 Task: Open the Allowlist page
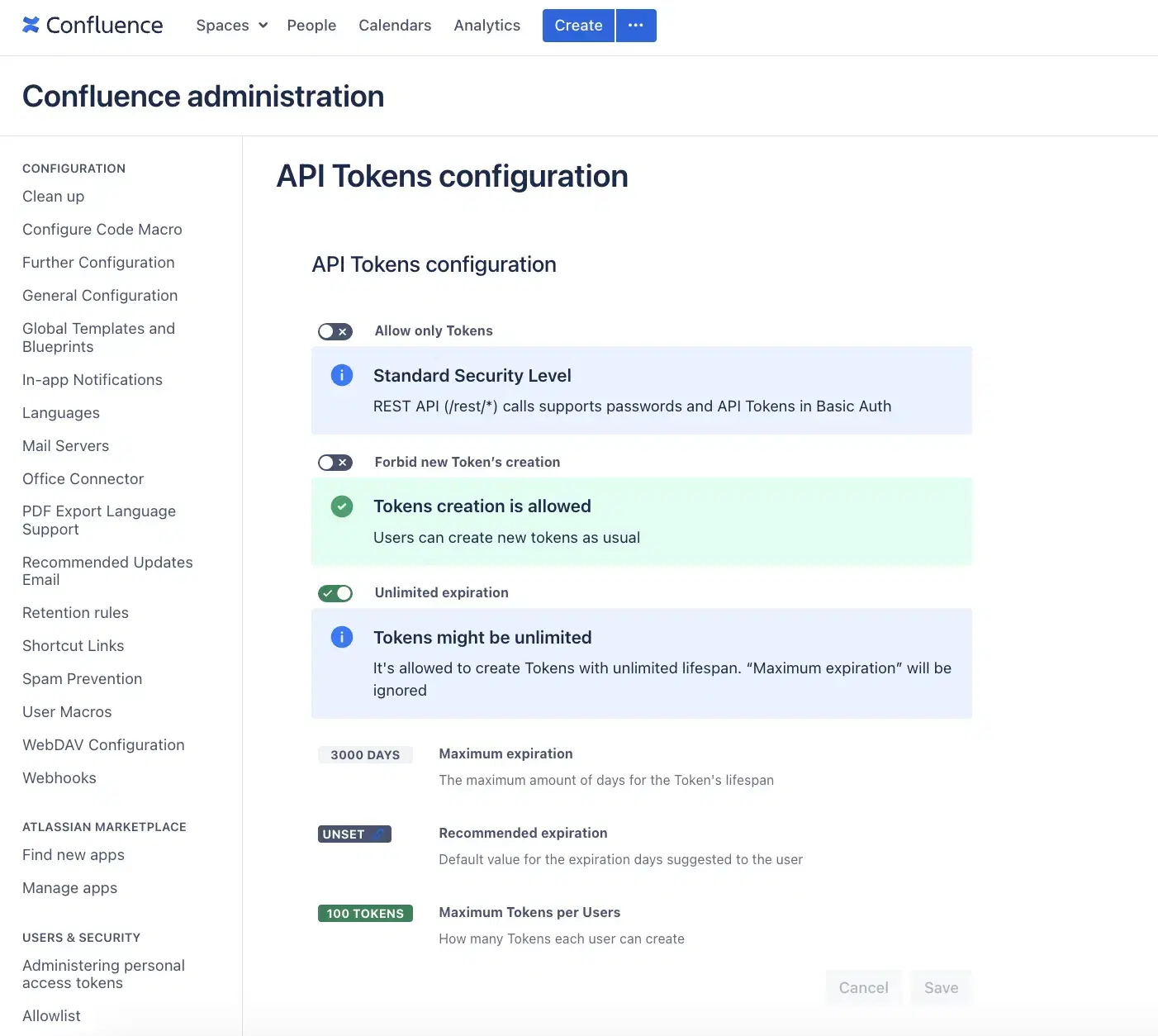(52, 1016)
